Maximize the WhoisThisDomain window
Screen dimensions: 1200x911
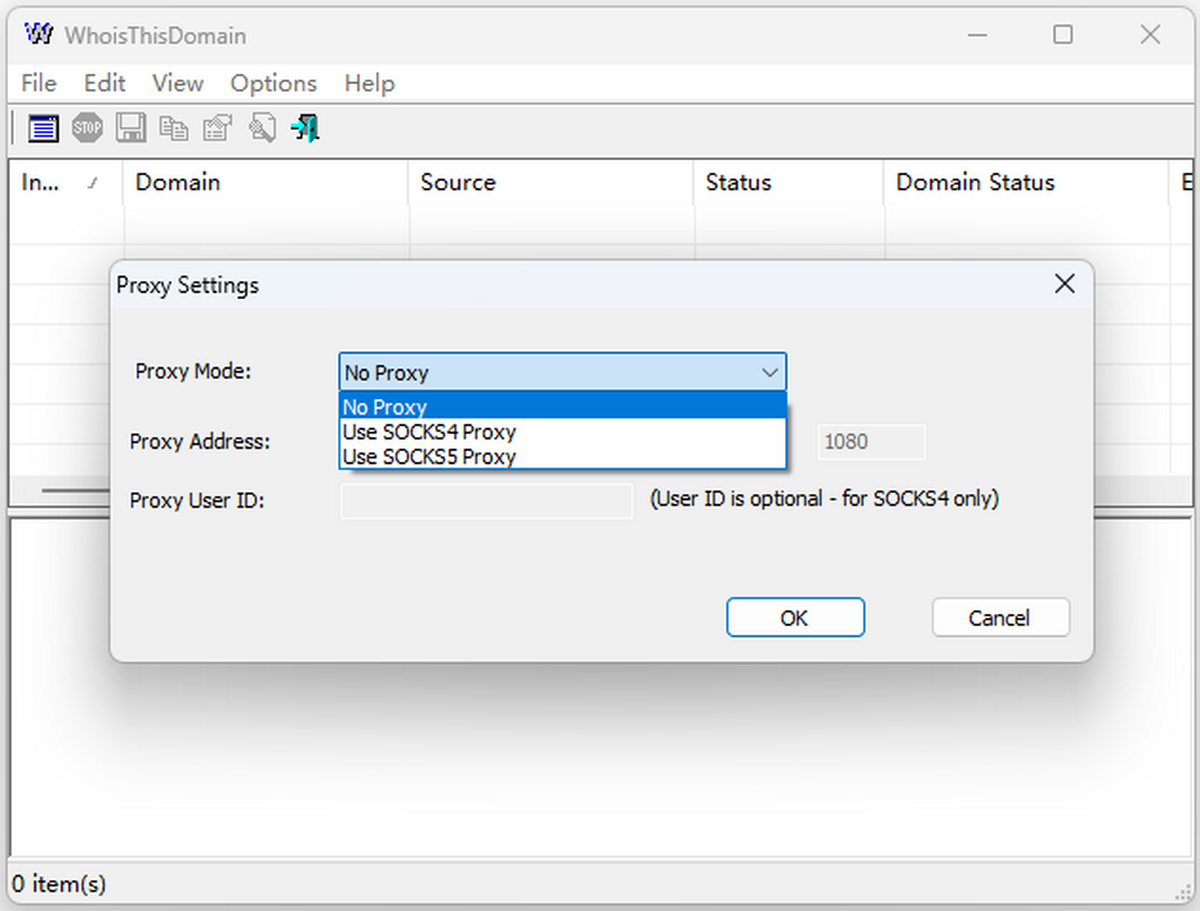[x=1063, y=35]
